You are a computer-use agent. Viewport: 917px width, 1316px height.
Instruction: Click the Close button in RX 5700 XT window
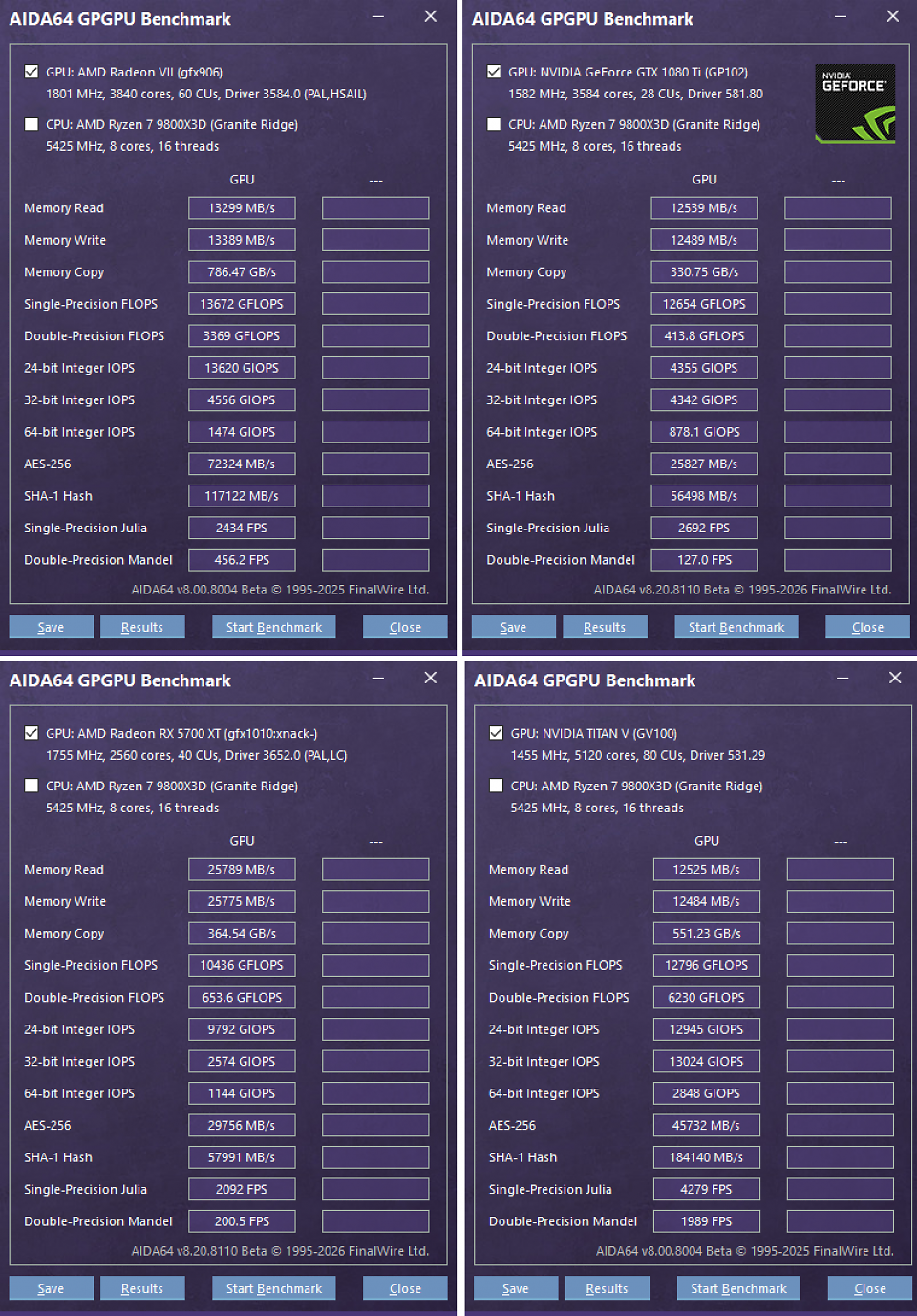click(x=405, y=1288)
